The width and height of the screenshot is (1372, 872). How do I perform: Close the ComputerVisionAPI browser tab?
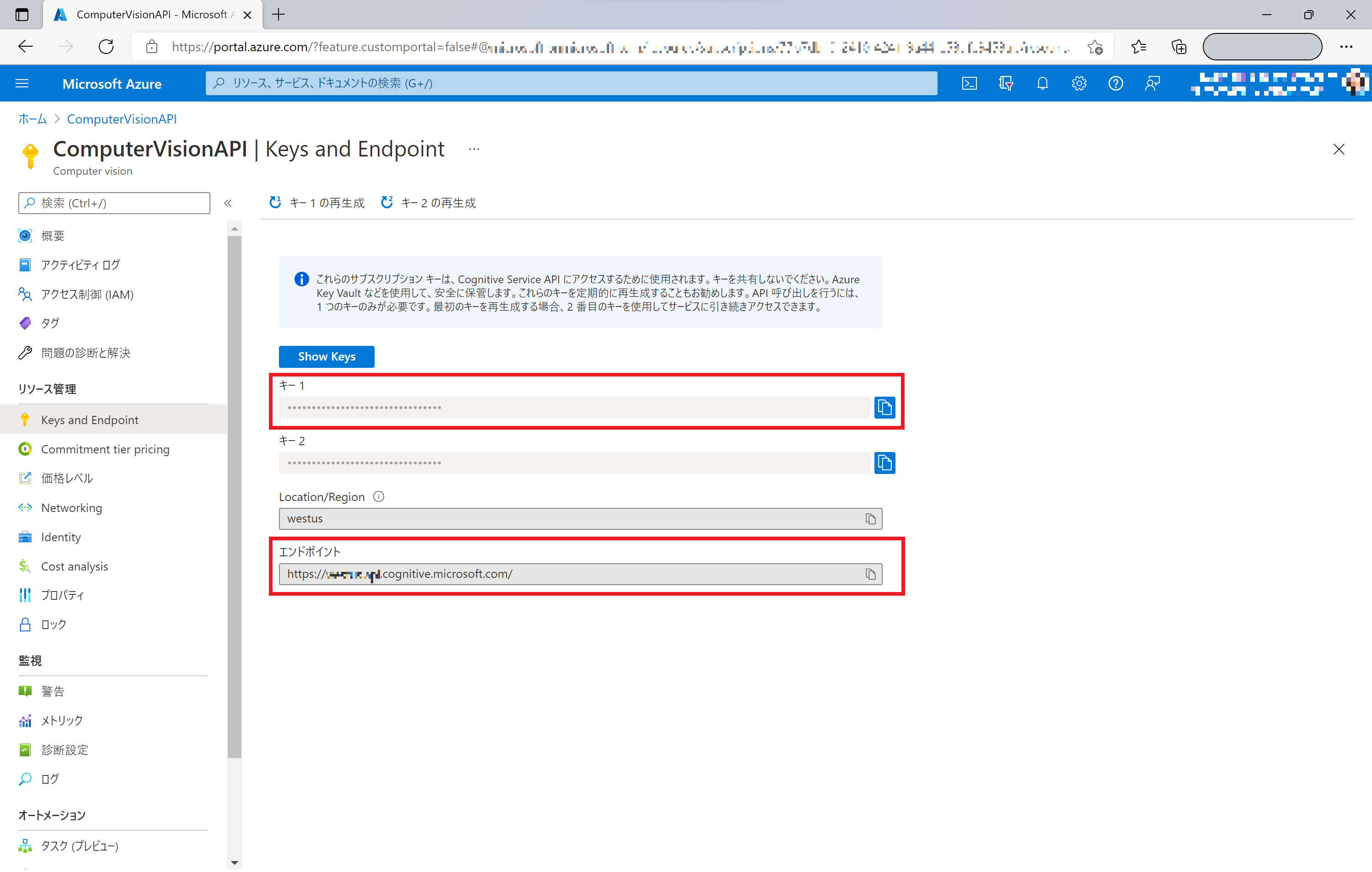(247, 16)
